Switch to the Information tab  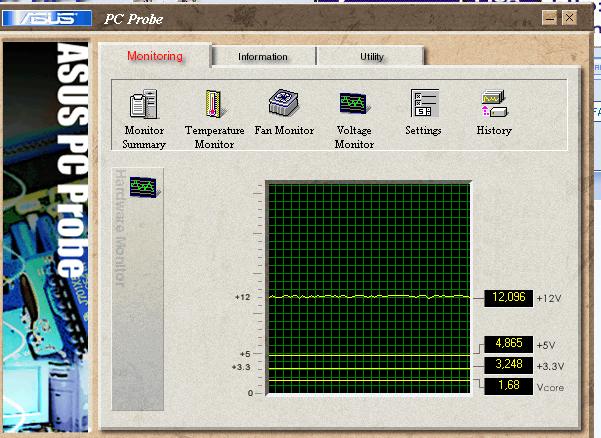(263, 57)
